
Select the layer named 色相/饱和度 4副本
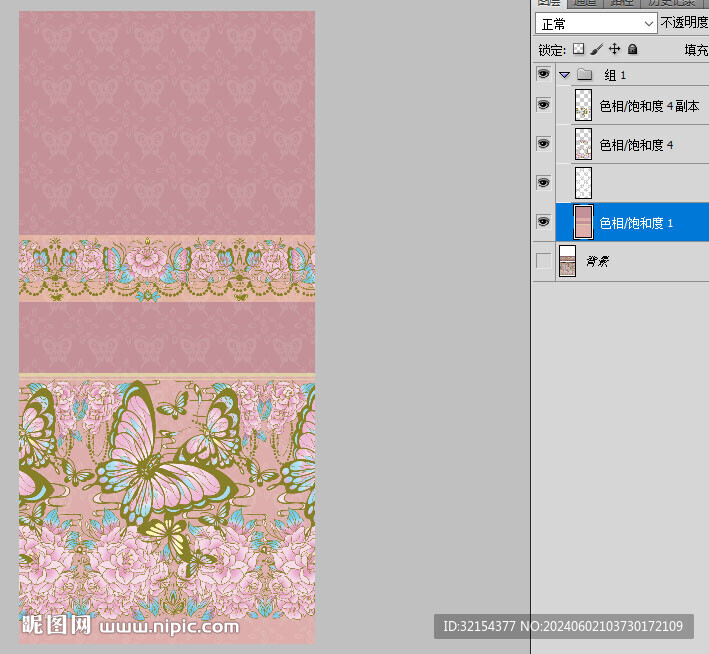649,106
